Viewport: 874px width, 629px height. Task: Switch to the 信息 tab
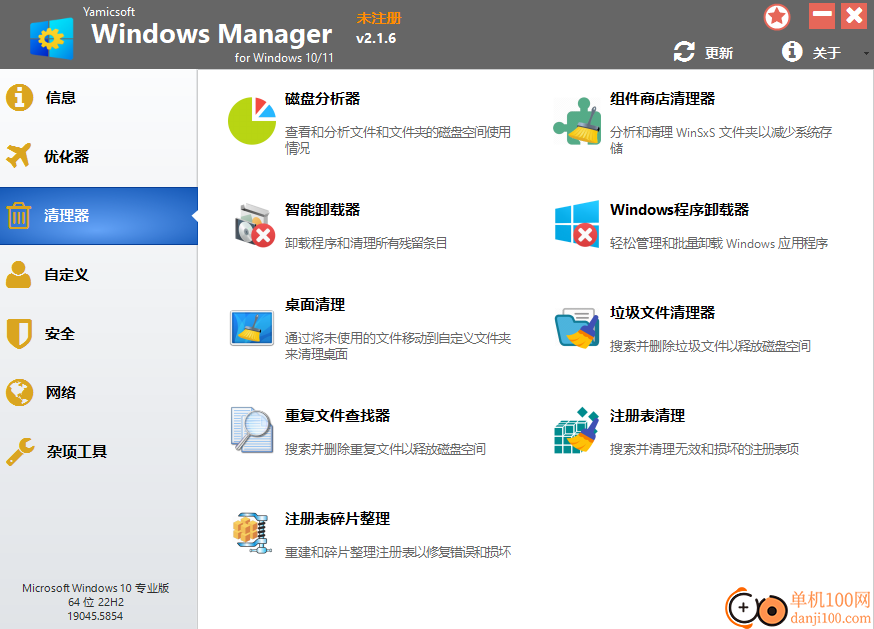pyautogui.click(x=99, y=98)
